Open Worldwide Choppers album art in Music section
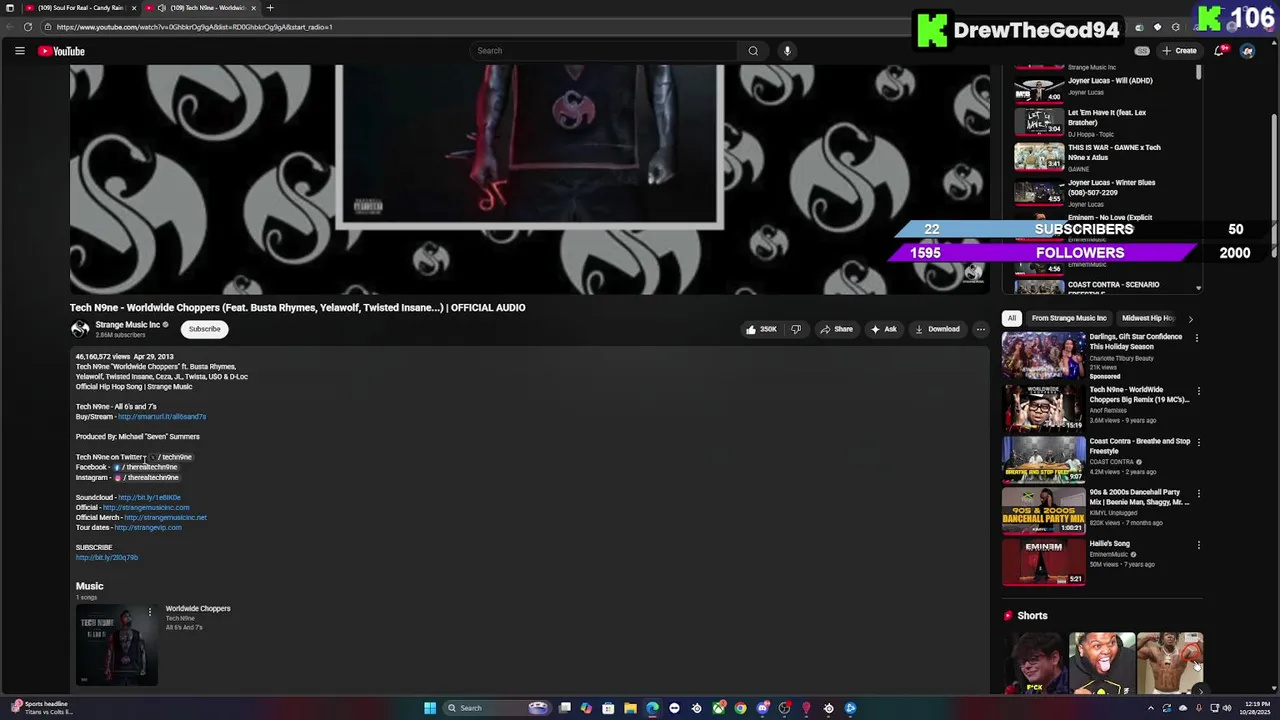The image size is (1280, 720). click(x=117, y=645)
